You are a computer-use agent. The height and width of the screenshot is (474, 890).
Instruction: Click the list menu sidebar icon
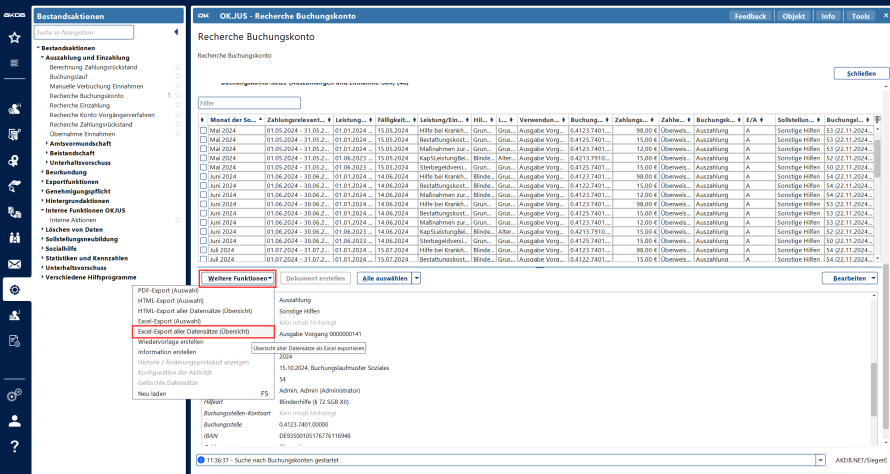pos(15,62)
